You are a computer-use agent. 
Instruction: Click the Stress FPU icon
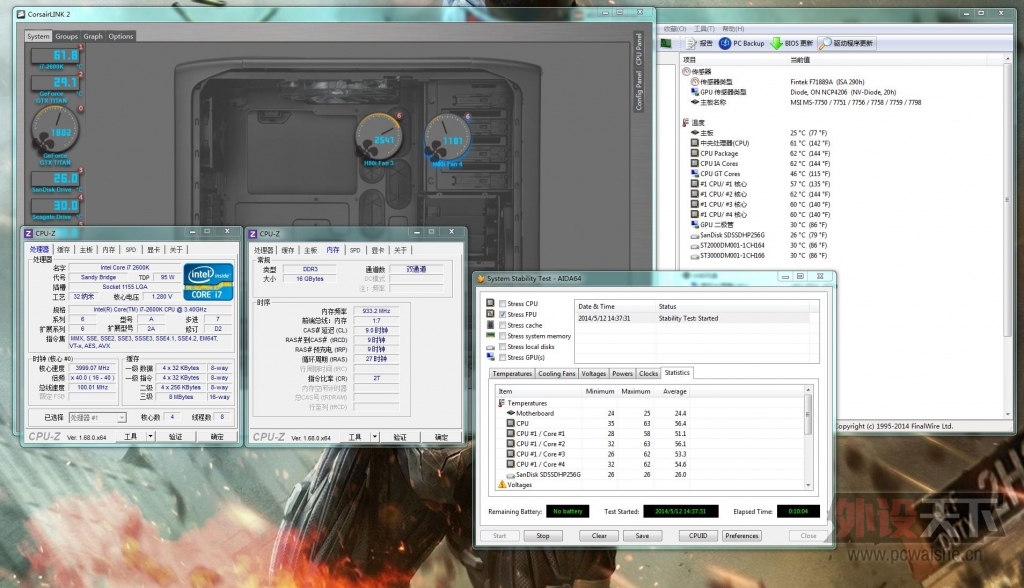(490, 314)
